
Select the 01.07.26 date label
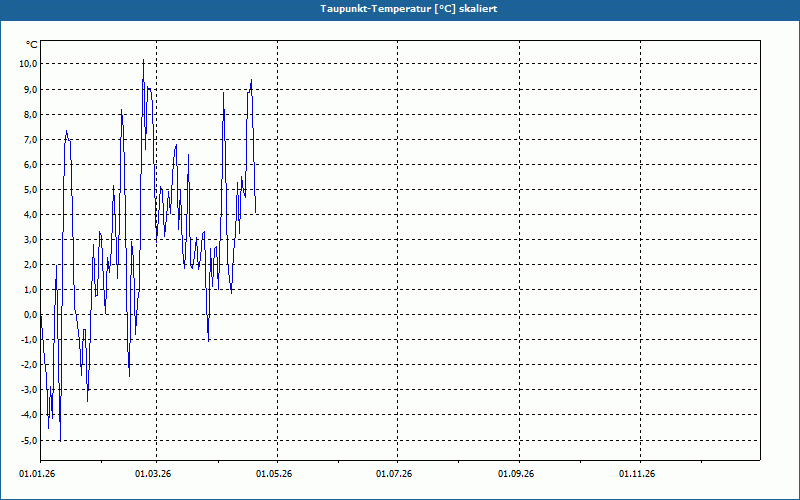[x=396, y=473]
